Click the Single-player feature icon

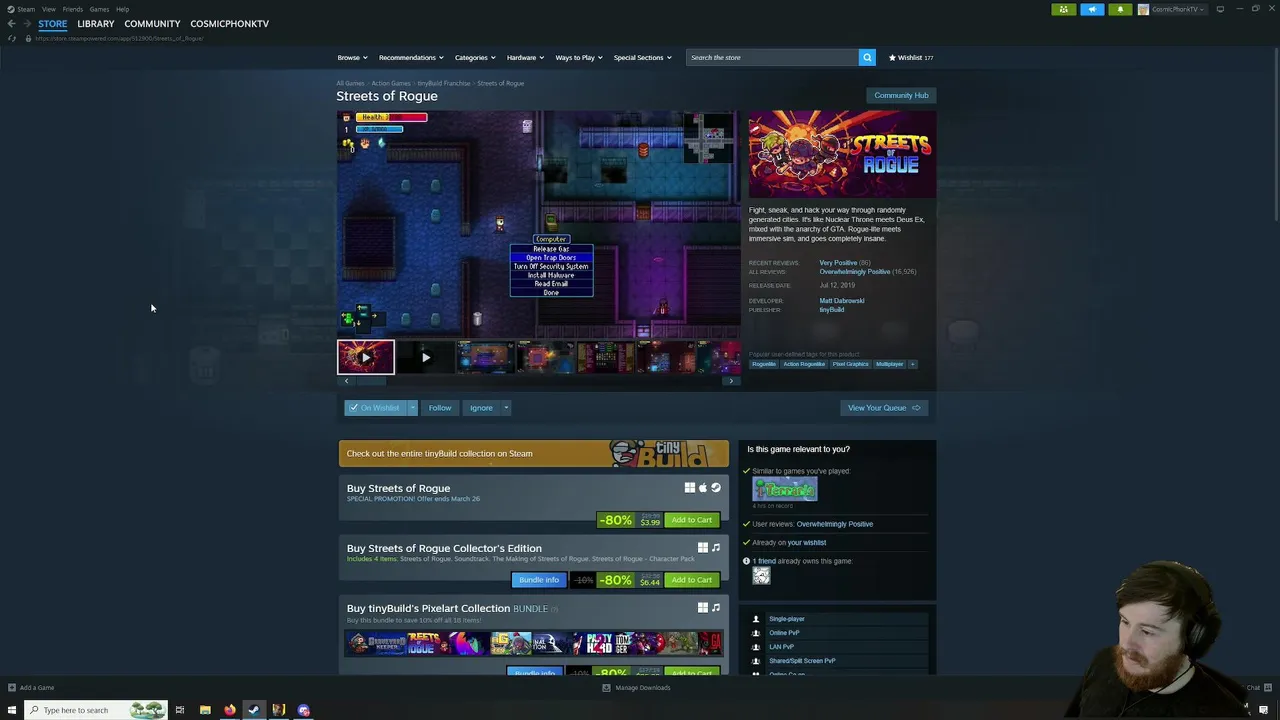[756, 619]
